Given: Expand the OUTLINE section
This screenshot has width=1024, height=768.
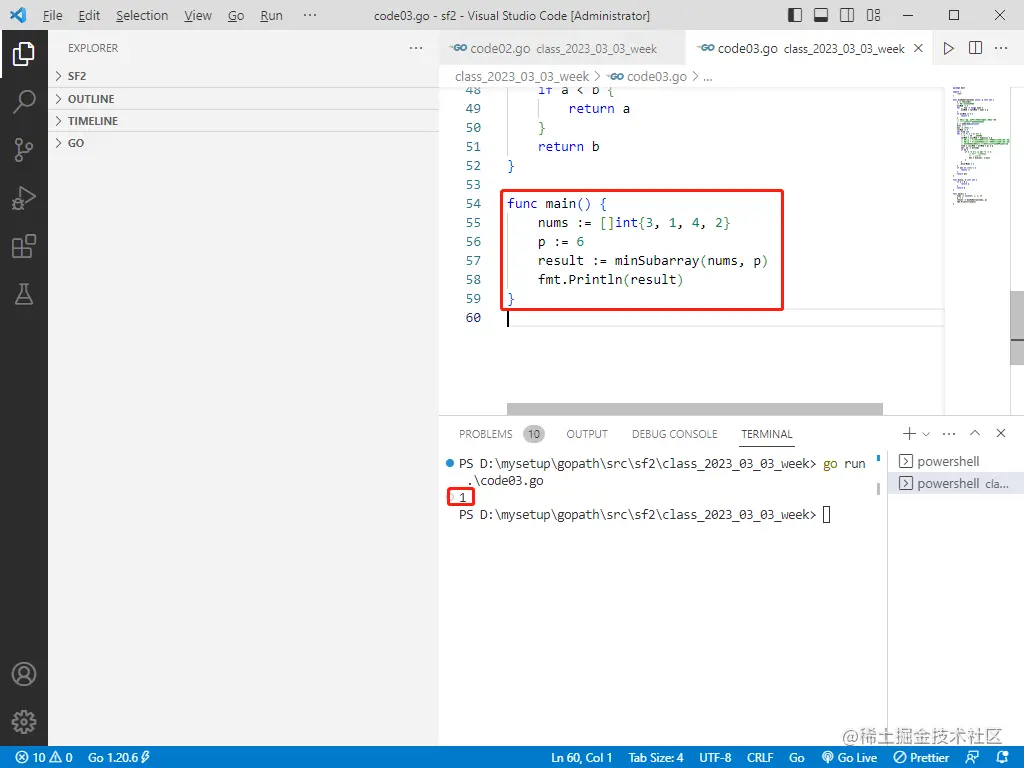Looking at the screenshot, I should (x=244, y=99).
